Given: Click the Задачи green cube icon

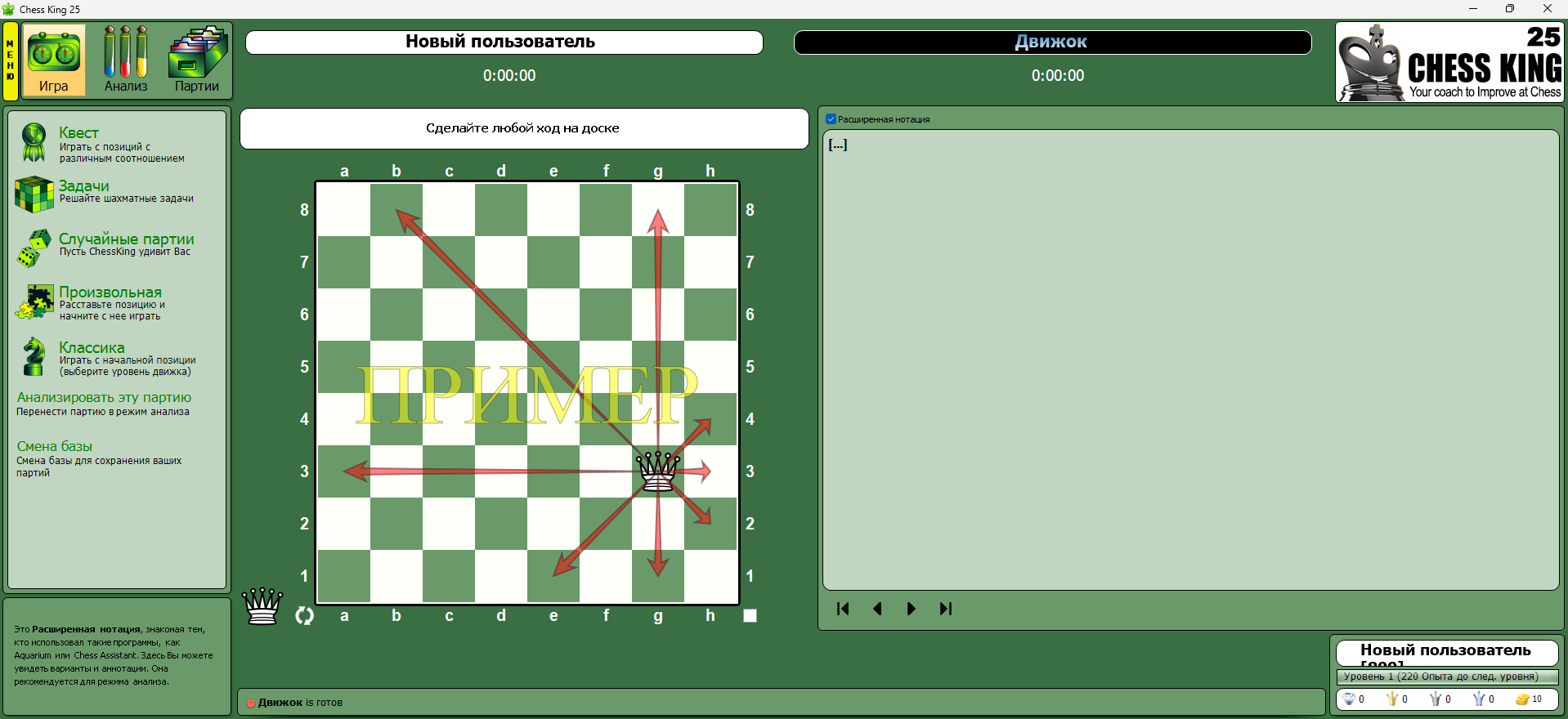Looking at the screenshot, I should 34,194.
